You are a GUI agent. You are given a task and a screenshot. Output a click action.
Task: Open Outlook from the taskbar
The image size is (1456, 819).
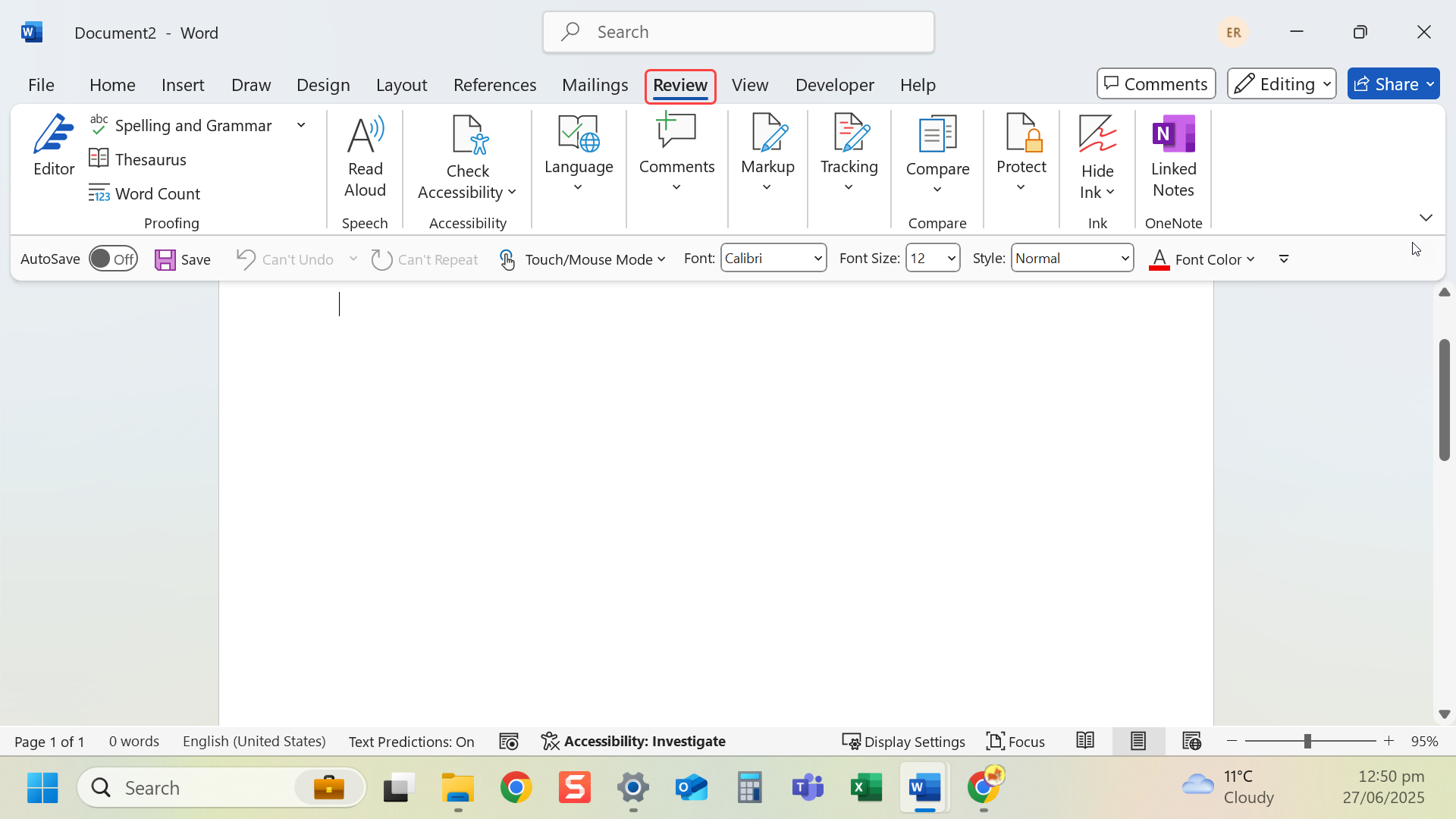pyautogui.click(x=691, y=788)
